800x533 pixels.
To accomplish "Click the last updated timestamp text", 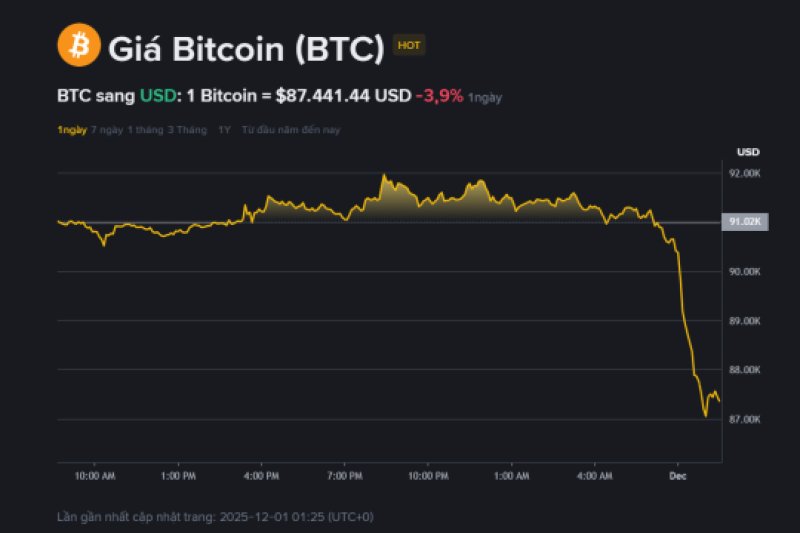I will [216, 516].
